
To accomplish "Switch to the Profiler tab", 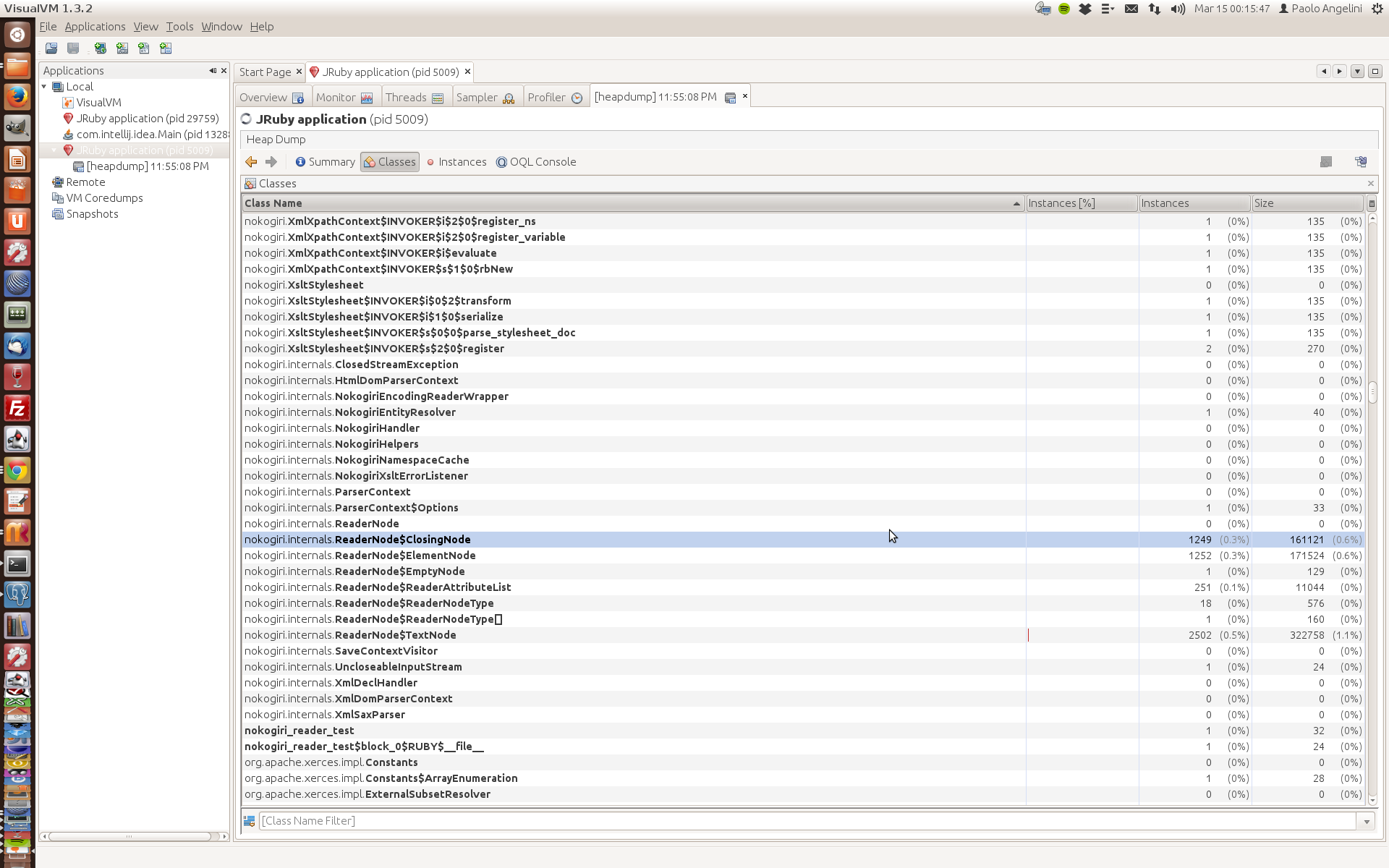I will click(x=555, y=98).
